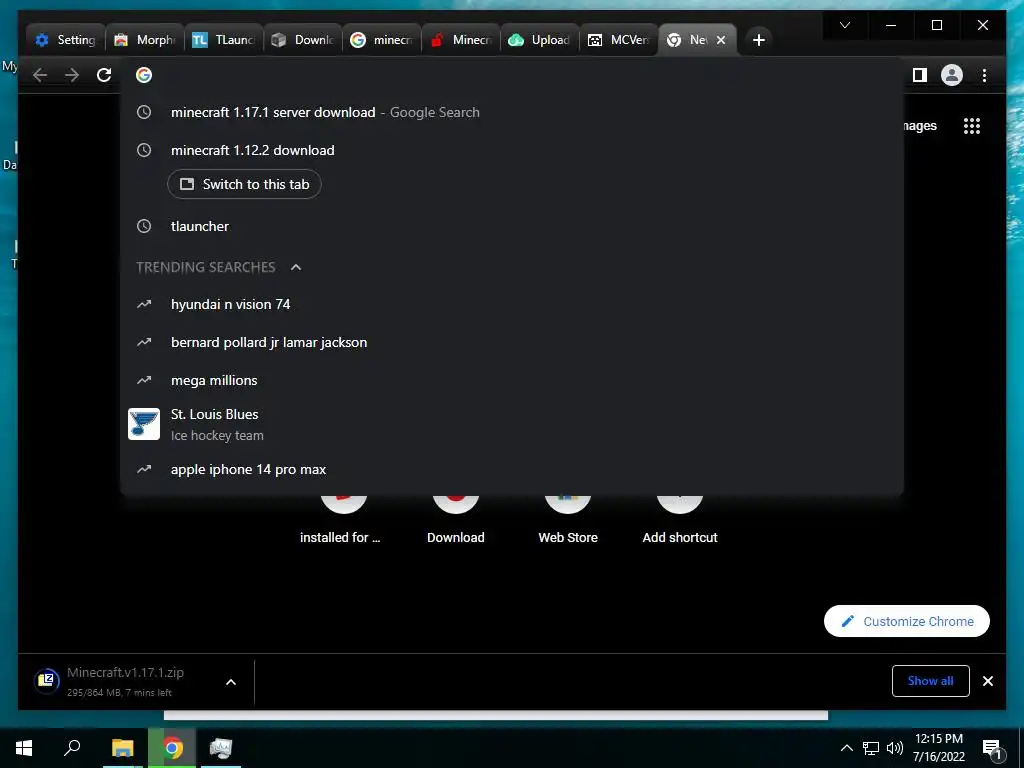Screen dimensions: 1024x768
Task: Open the Images link
Action: (920, 125)
